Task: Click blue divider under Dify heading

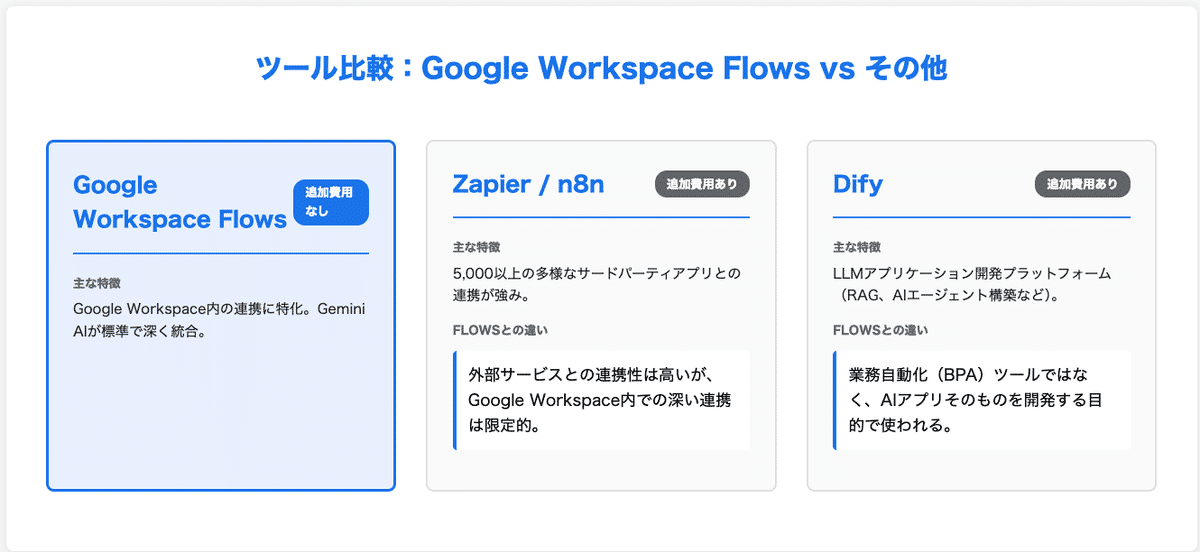Action: click(x=981, y=217)
